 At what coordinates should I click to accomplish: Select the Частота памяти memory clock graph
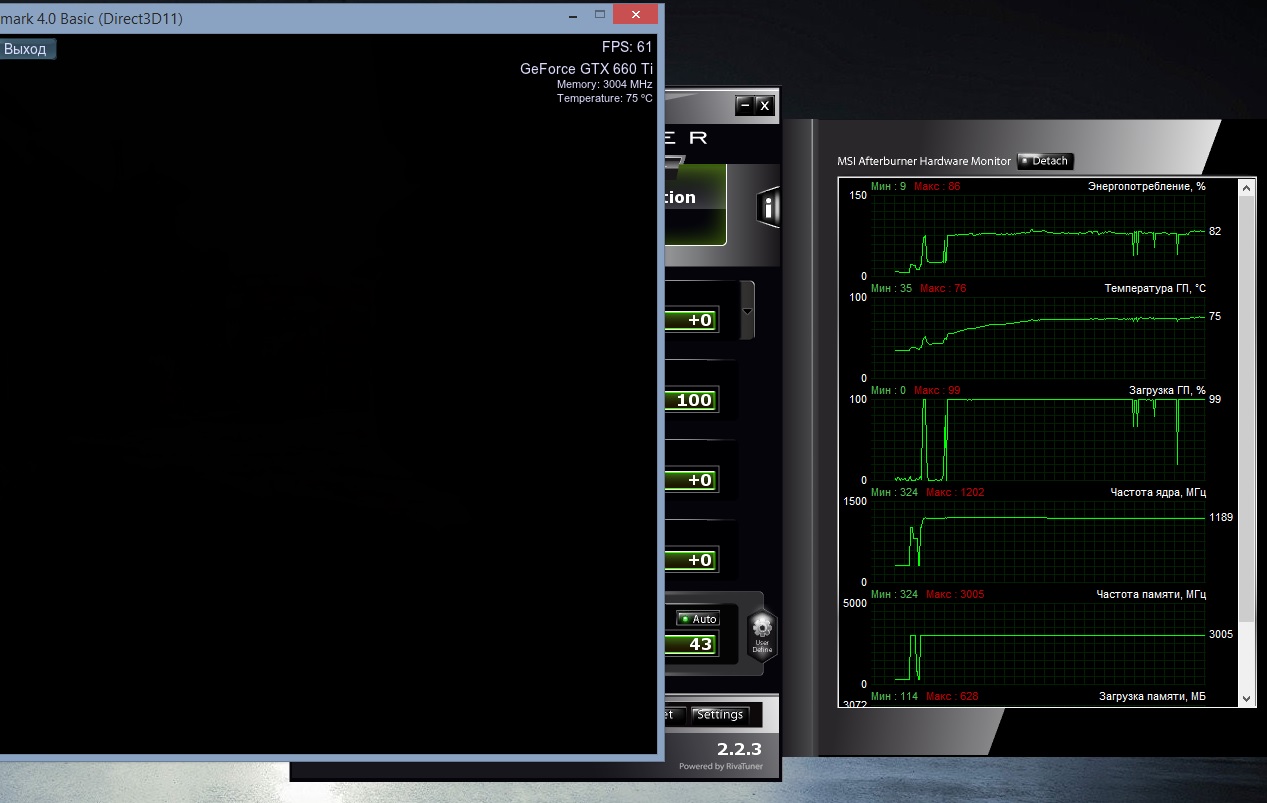point(1037,643)
